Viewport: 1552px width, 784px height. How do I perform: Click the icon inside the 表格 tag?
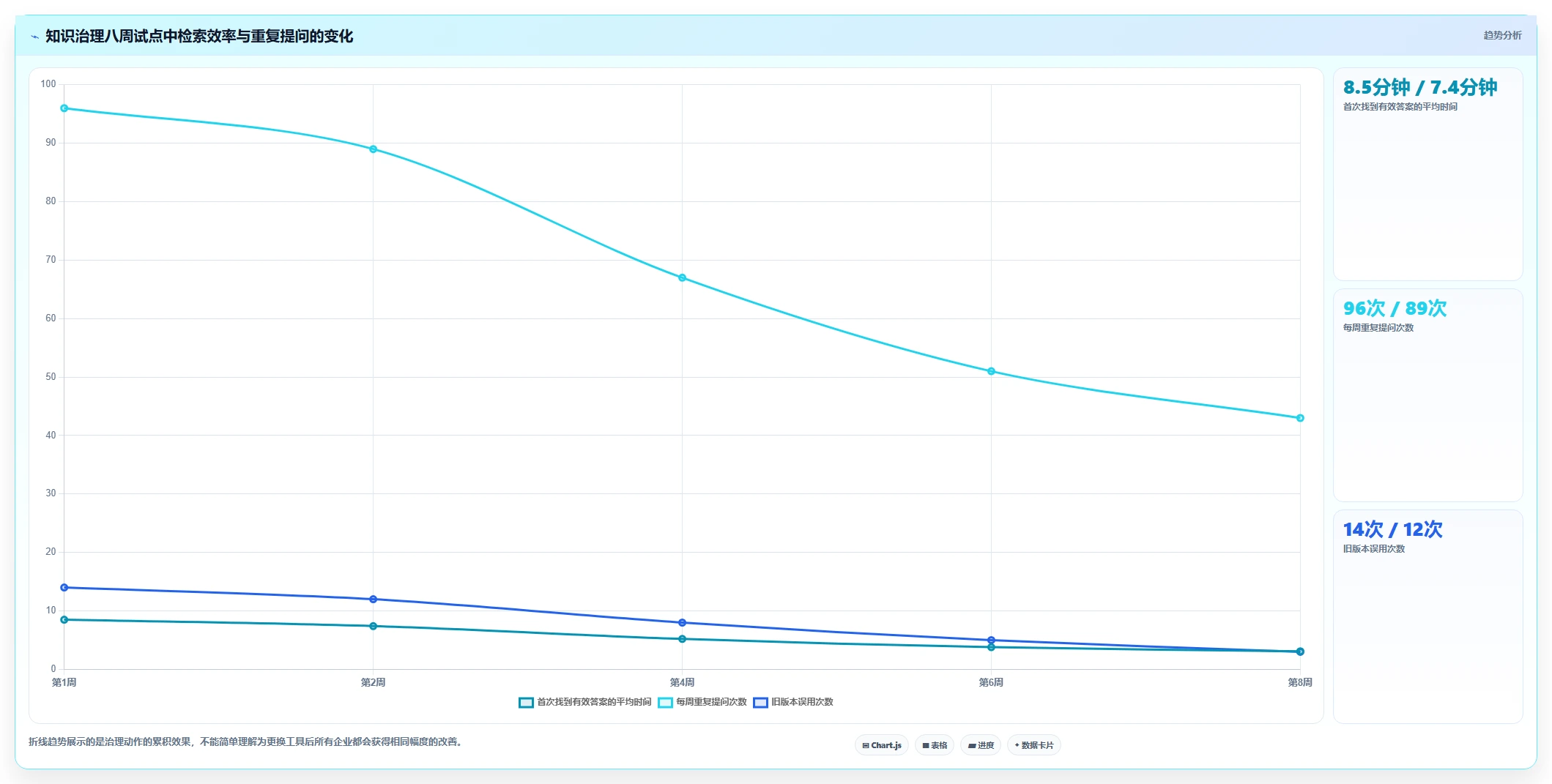[x=926, y=746]
